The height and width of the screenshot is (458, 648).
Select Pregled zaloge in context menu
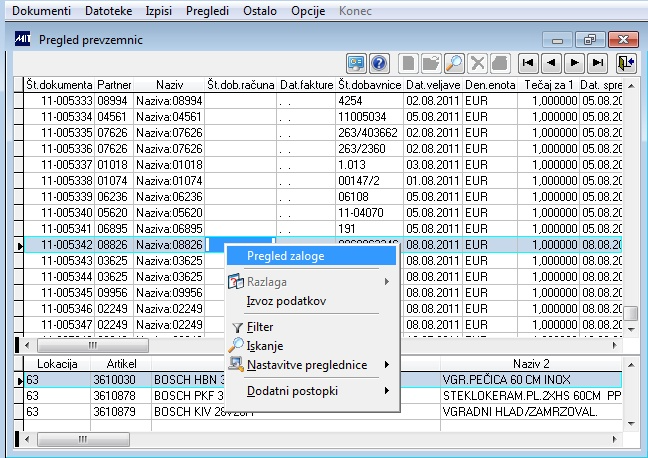point(285,255)
